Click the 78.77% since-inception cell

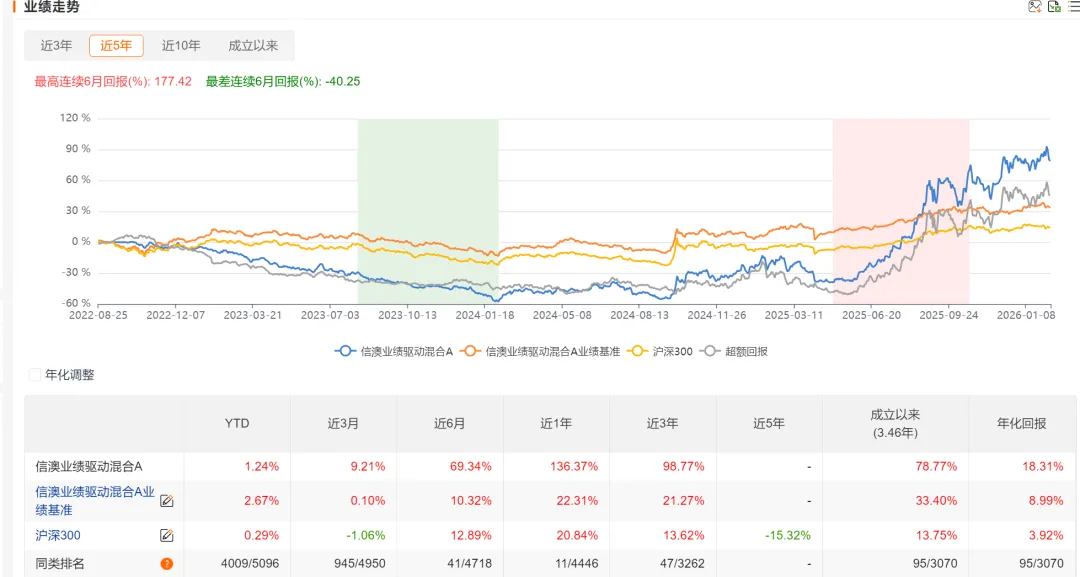coord(936,466)
